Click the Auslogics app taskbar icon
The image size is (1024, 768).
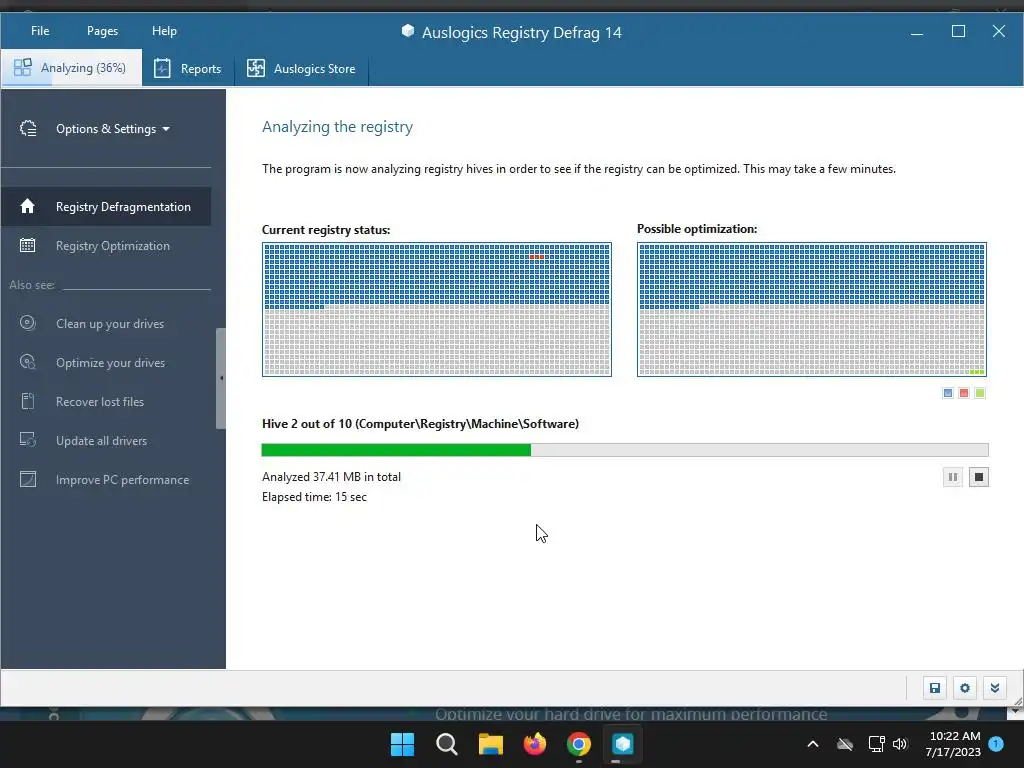(x=623, y=744)
